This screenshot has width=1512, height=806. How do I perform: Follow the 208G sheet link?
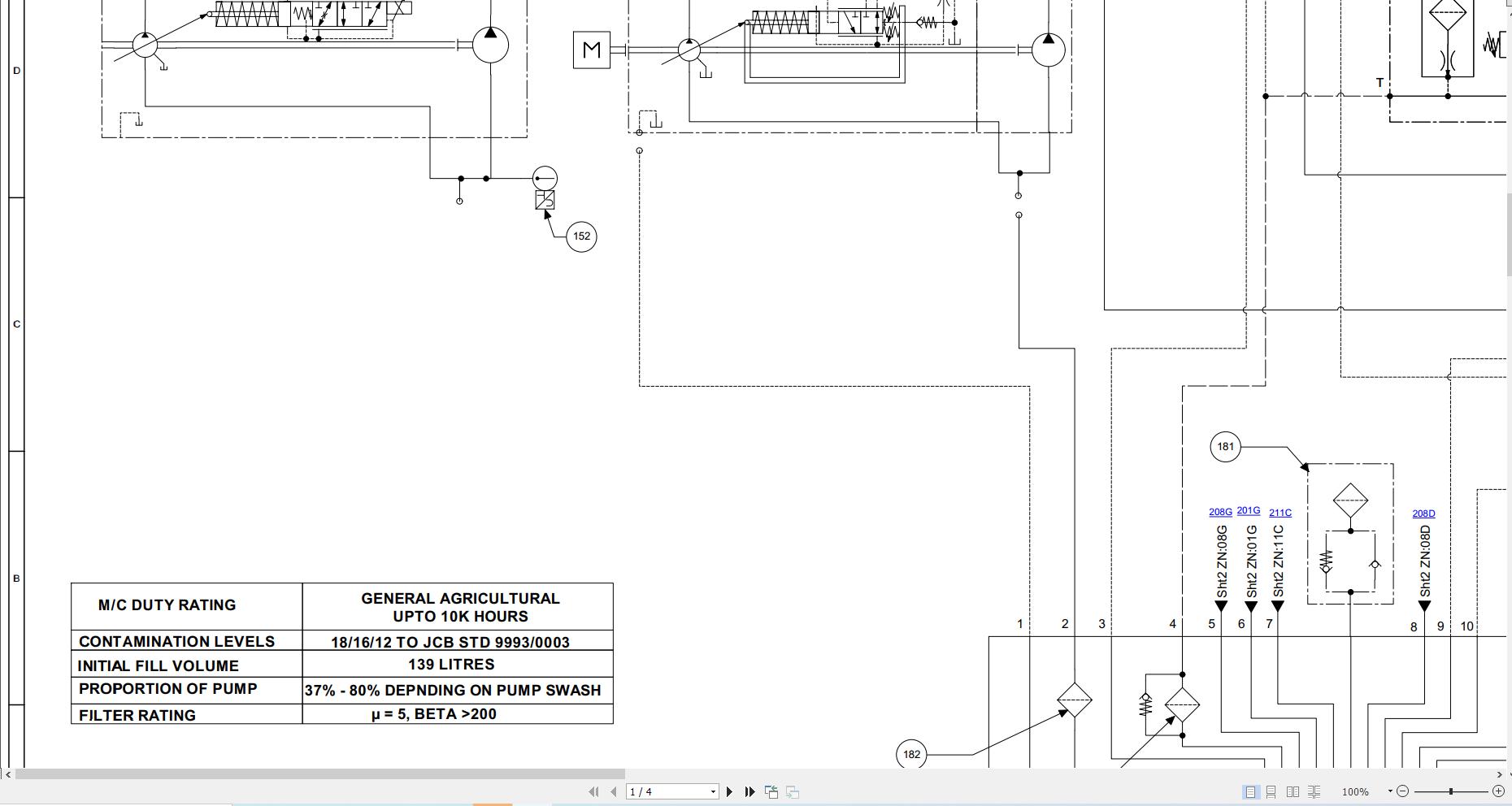[x=1220, y=512]
